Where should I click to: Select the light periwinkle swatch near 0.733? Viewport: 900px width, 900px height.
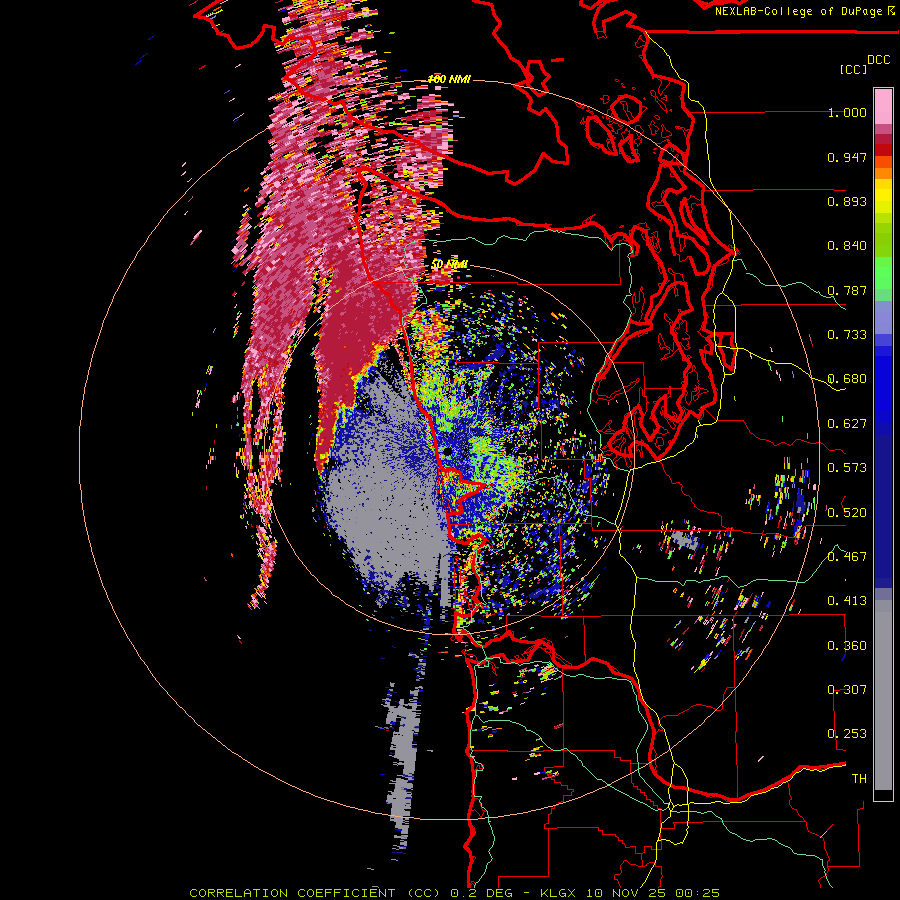tap(883, 317)
